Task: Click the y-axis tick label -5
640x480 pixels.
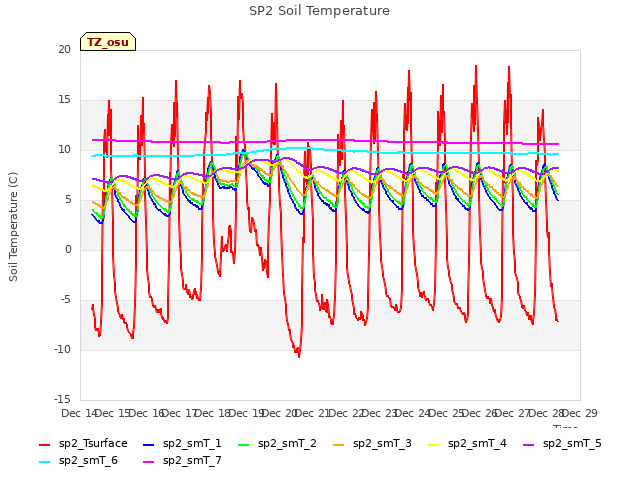Action: [66, 300]
